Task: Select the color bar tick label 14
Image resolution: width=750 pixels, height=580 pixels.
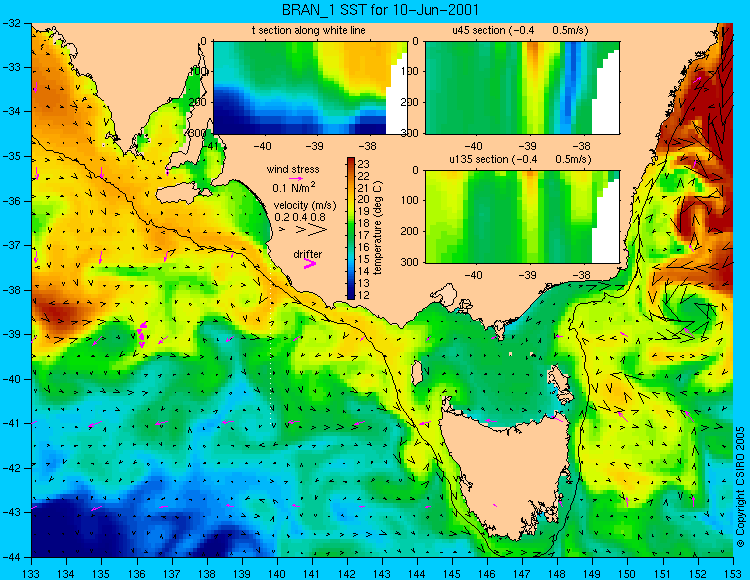Action: [x=364, y=271]
